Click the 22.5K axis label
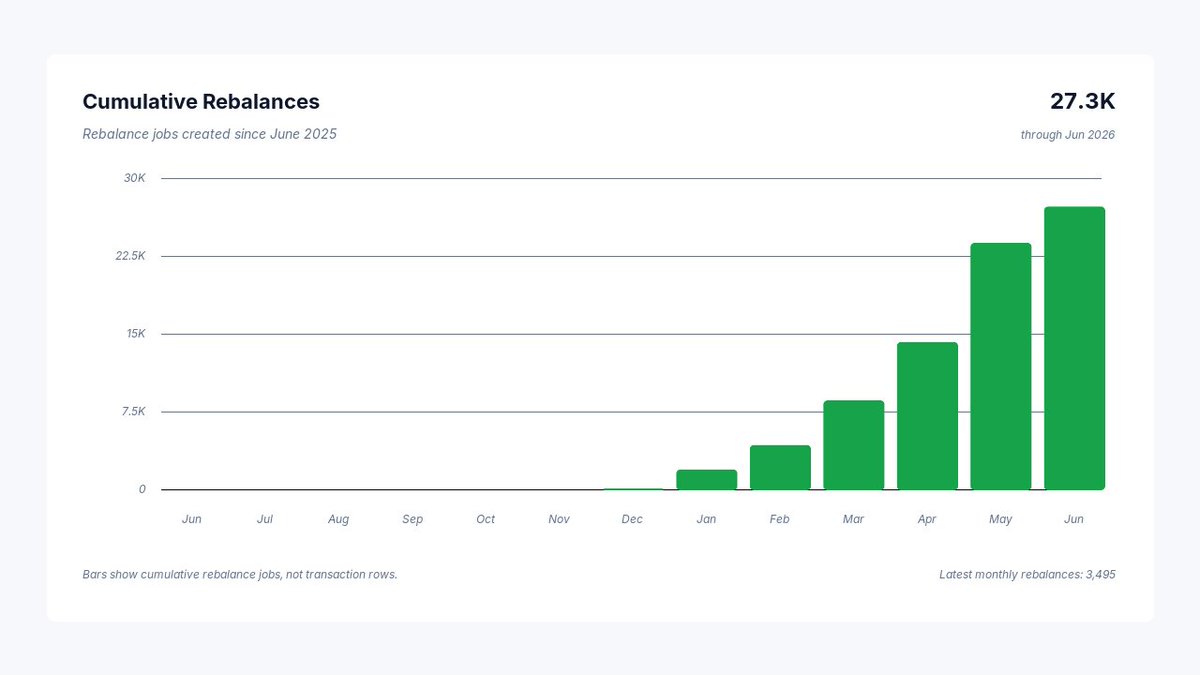Viewport: 1200px width, 675px height. click(x=131, y=256)
